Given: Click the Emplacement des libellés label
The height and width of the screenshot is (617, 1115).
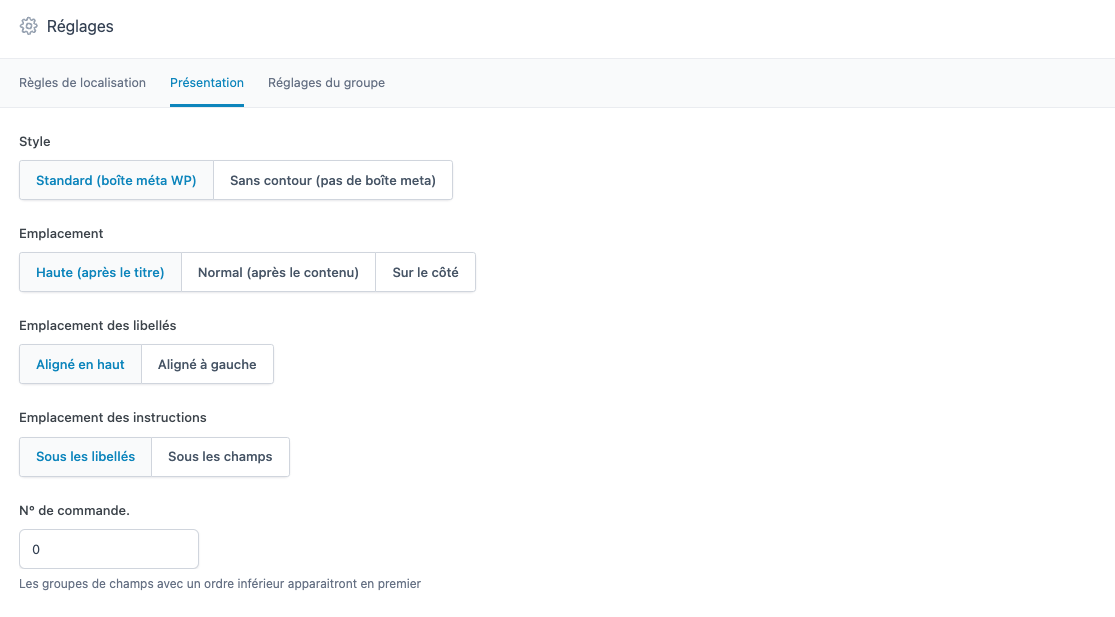Looking at the screenshot, I should (x=98, y=326).
